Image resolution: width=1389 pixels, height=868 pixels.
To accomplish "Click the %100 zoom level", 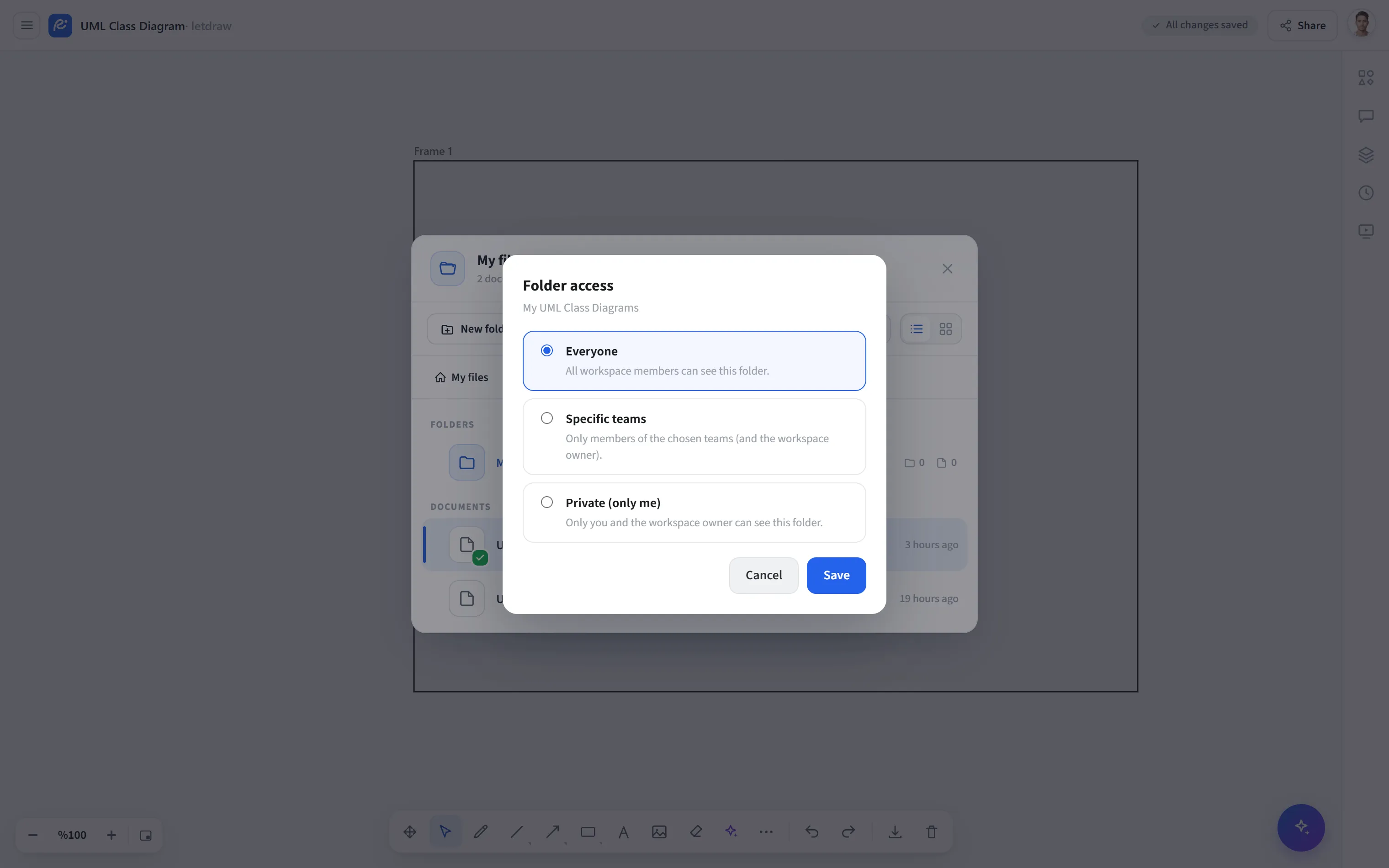I will click(72, 835).
